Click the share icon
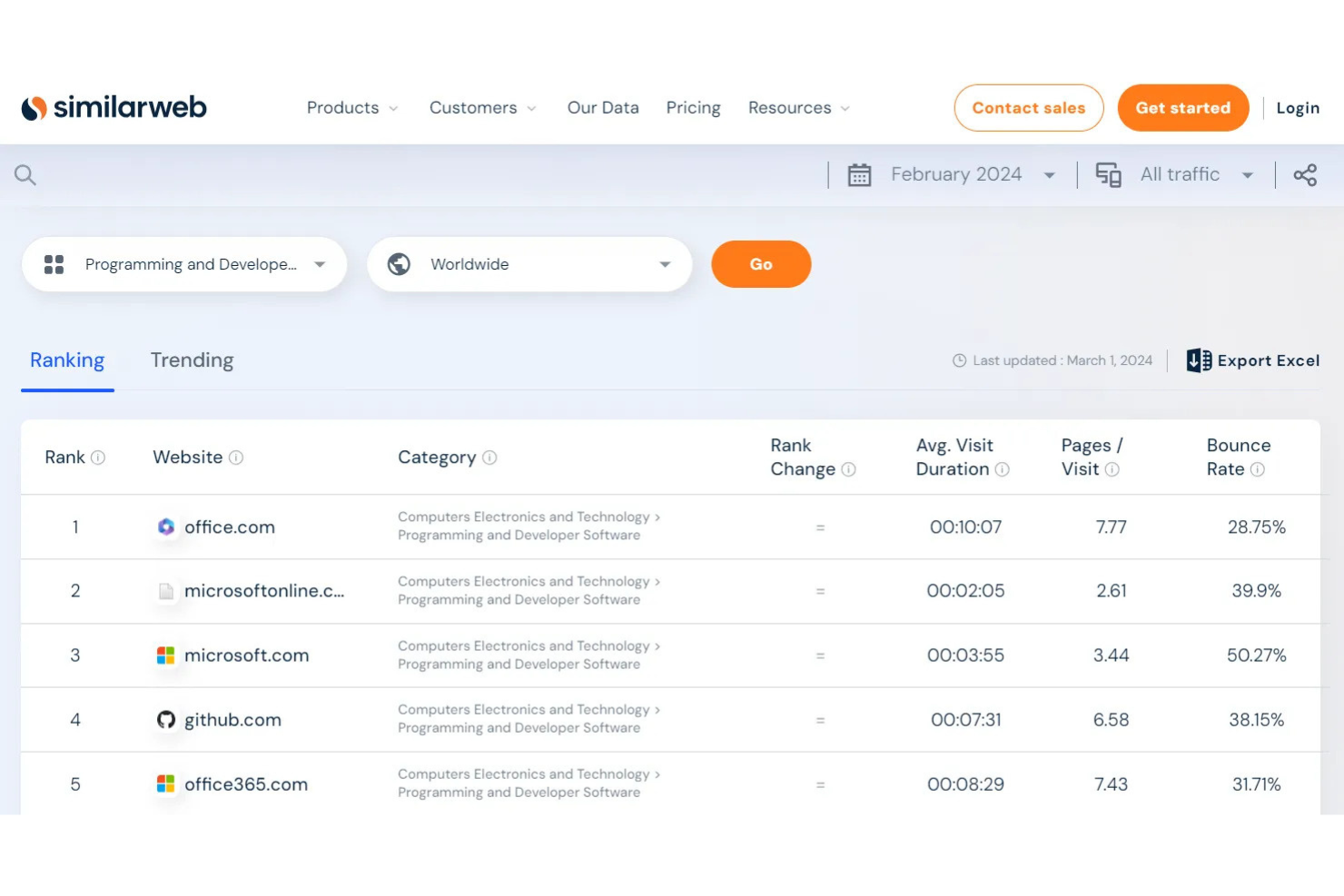 pyautogui.click(x=1305, y=174)
